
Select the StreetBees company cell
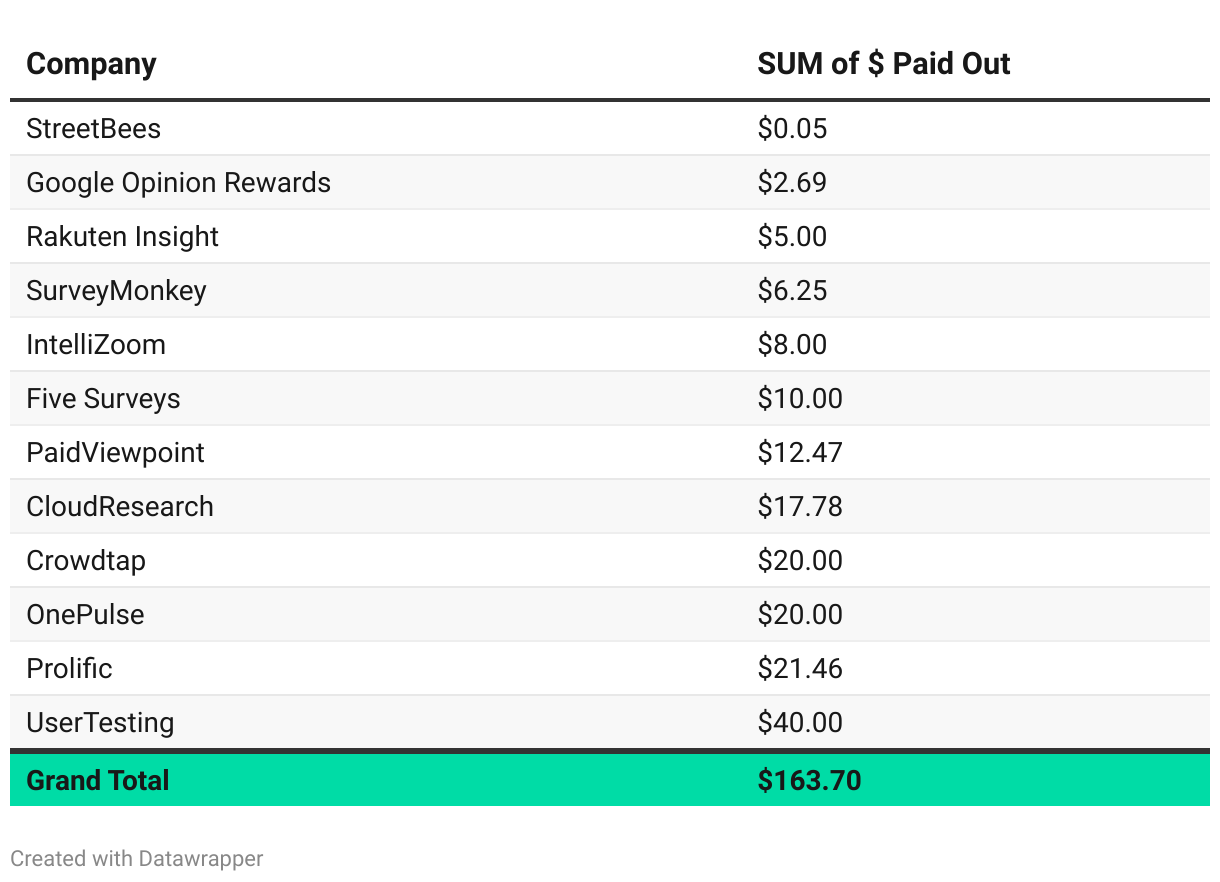tap(93, 129)
